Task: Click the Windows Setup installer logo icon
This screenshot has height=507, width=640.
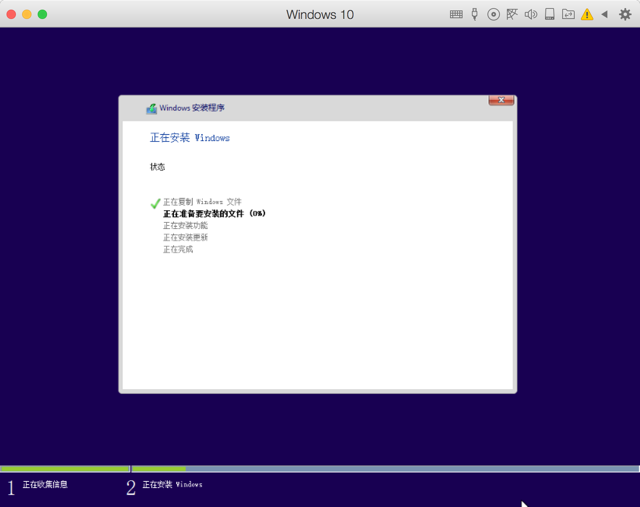Action: pos(151,109)
